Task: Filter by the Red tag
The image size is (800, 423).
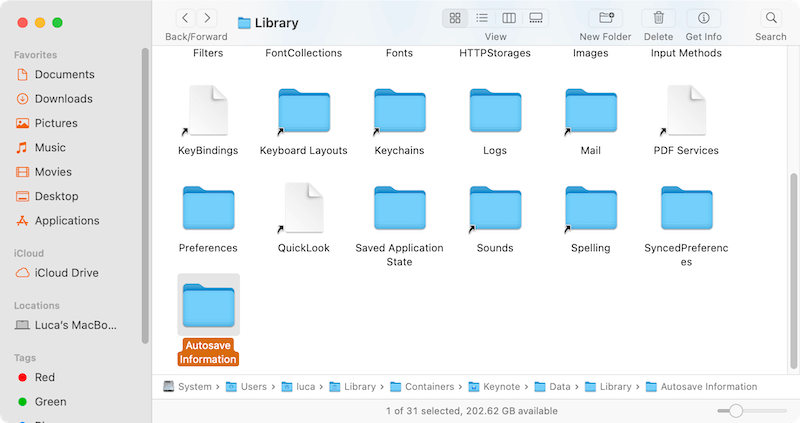Action: click(x=45, y=378)
